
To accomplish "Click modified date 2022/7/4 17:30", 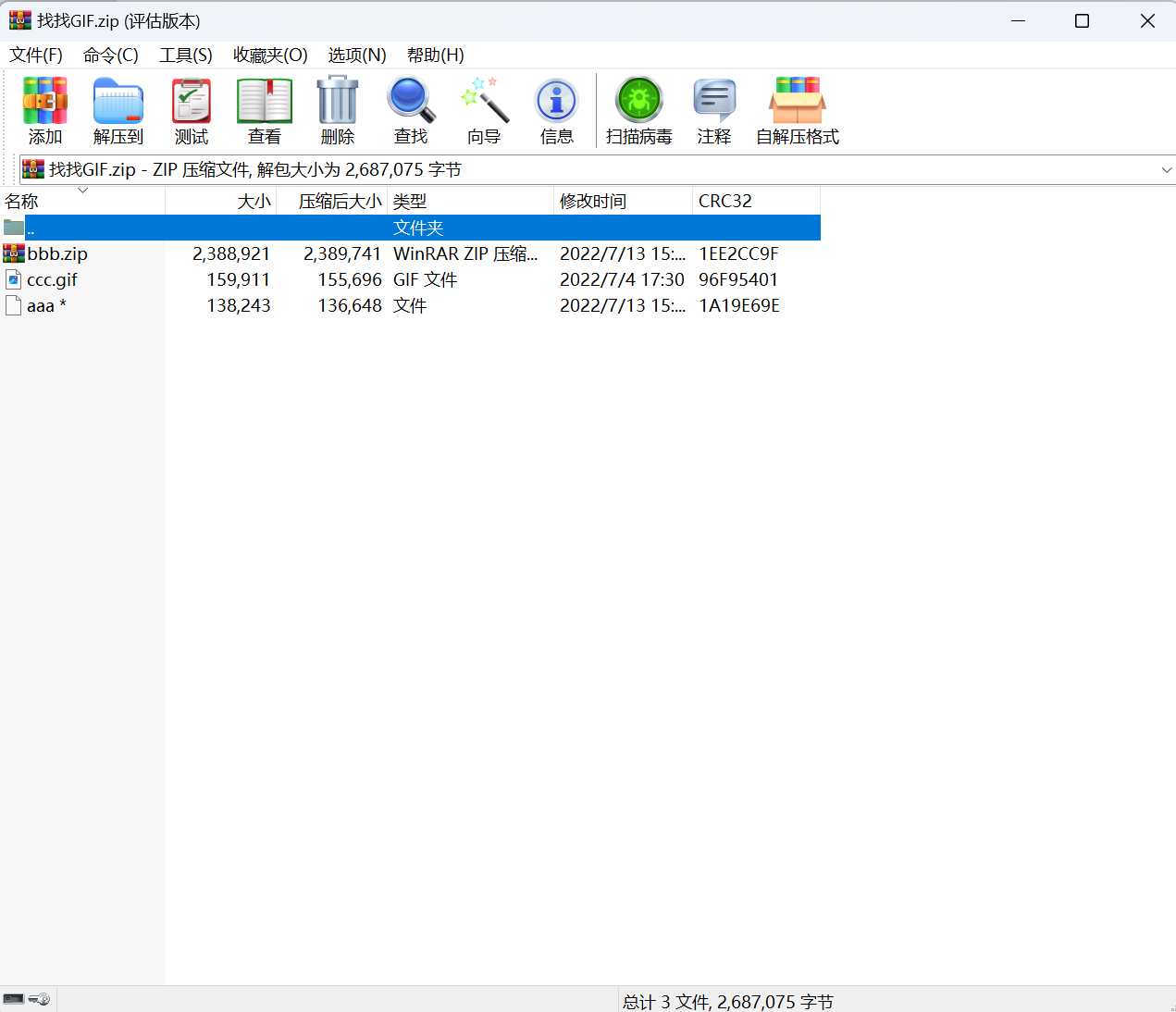I will tap(622, 279).
